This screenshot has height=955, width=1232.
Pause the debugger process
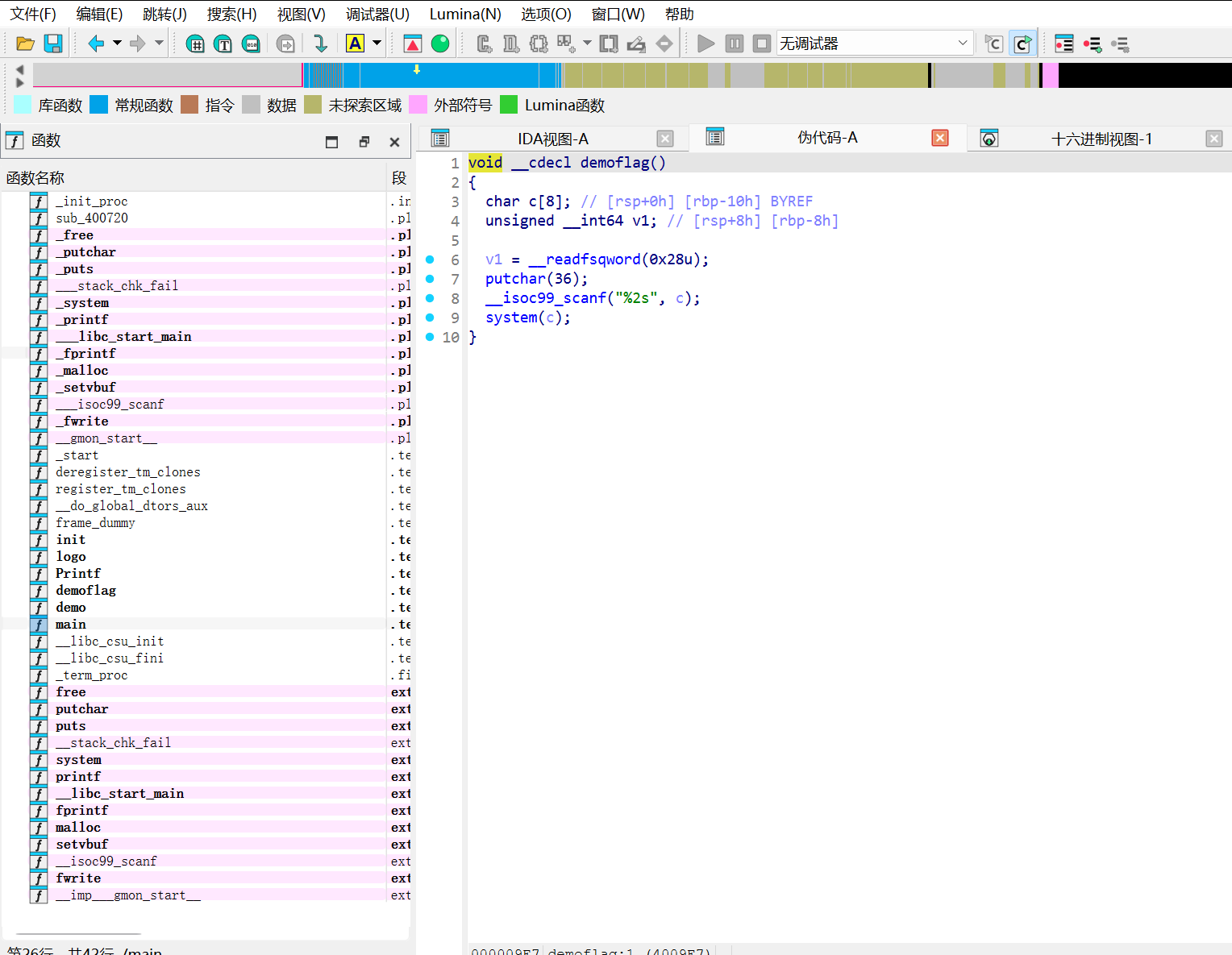coord(734,44)
